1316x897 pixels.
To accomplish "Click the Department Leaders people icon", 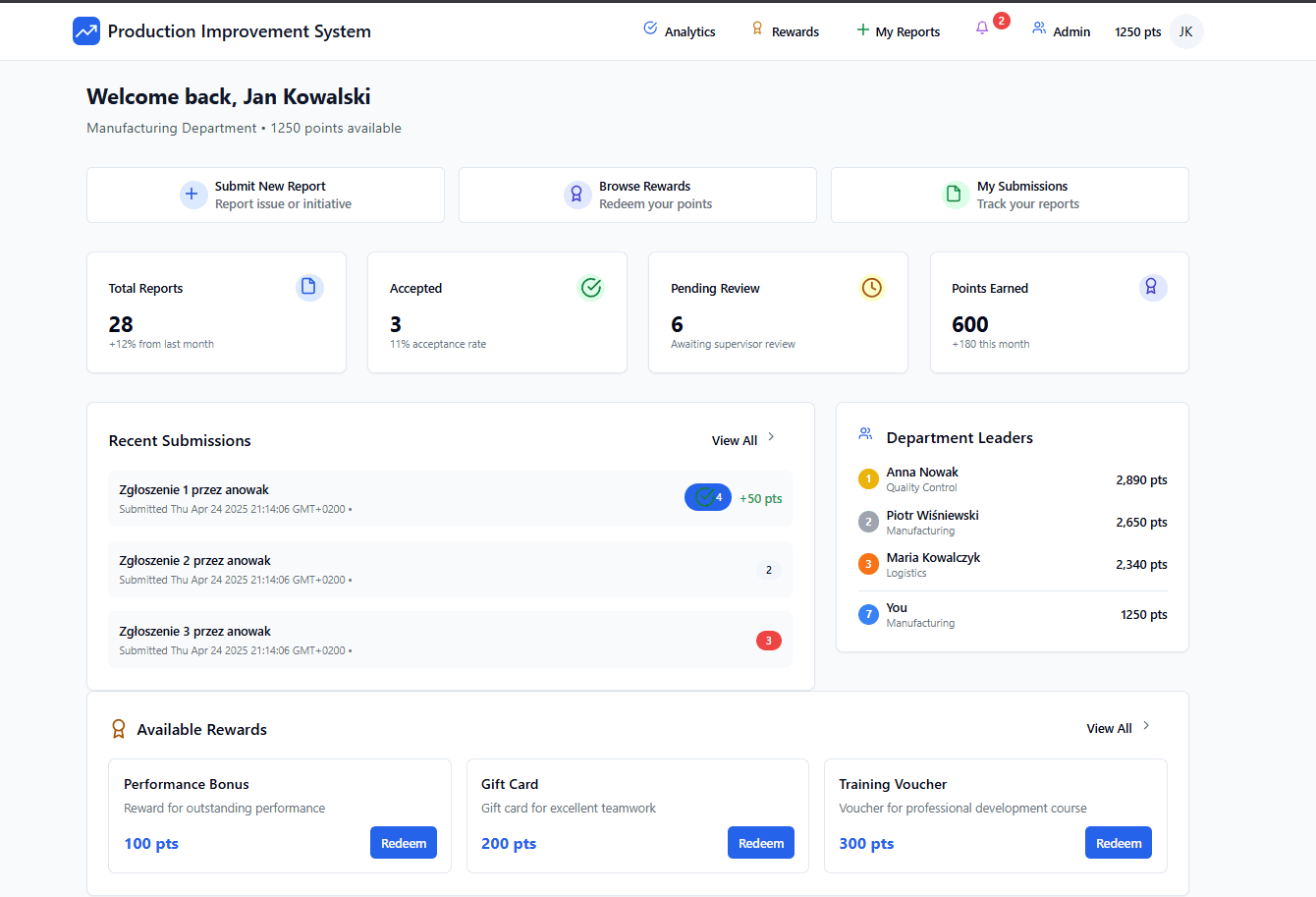I will point(865,433).
